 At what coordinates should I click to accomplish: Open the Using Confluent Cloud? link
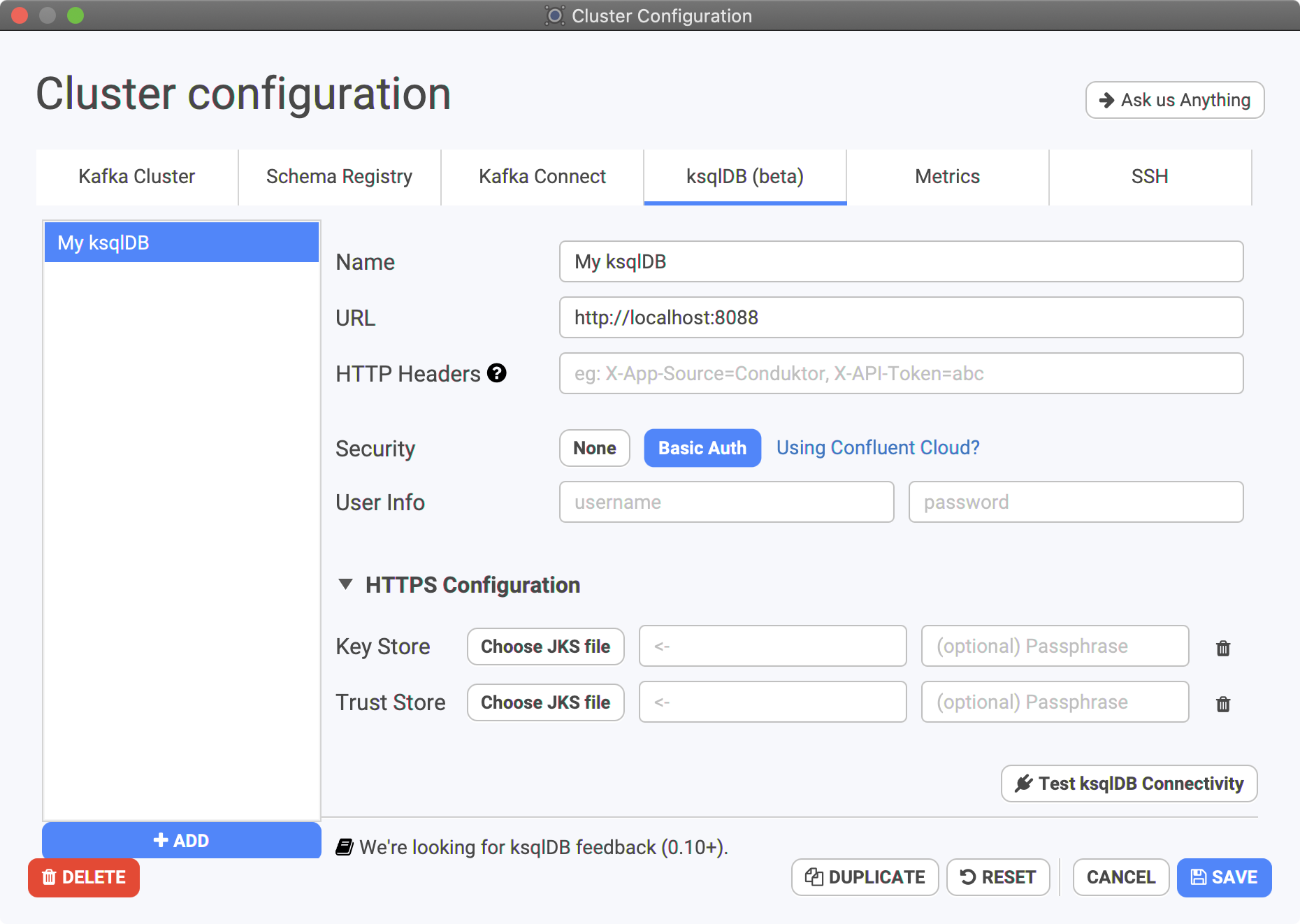[x=878, y=447]
